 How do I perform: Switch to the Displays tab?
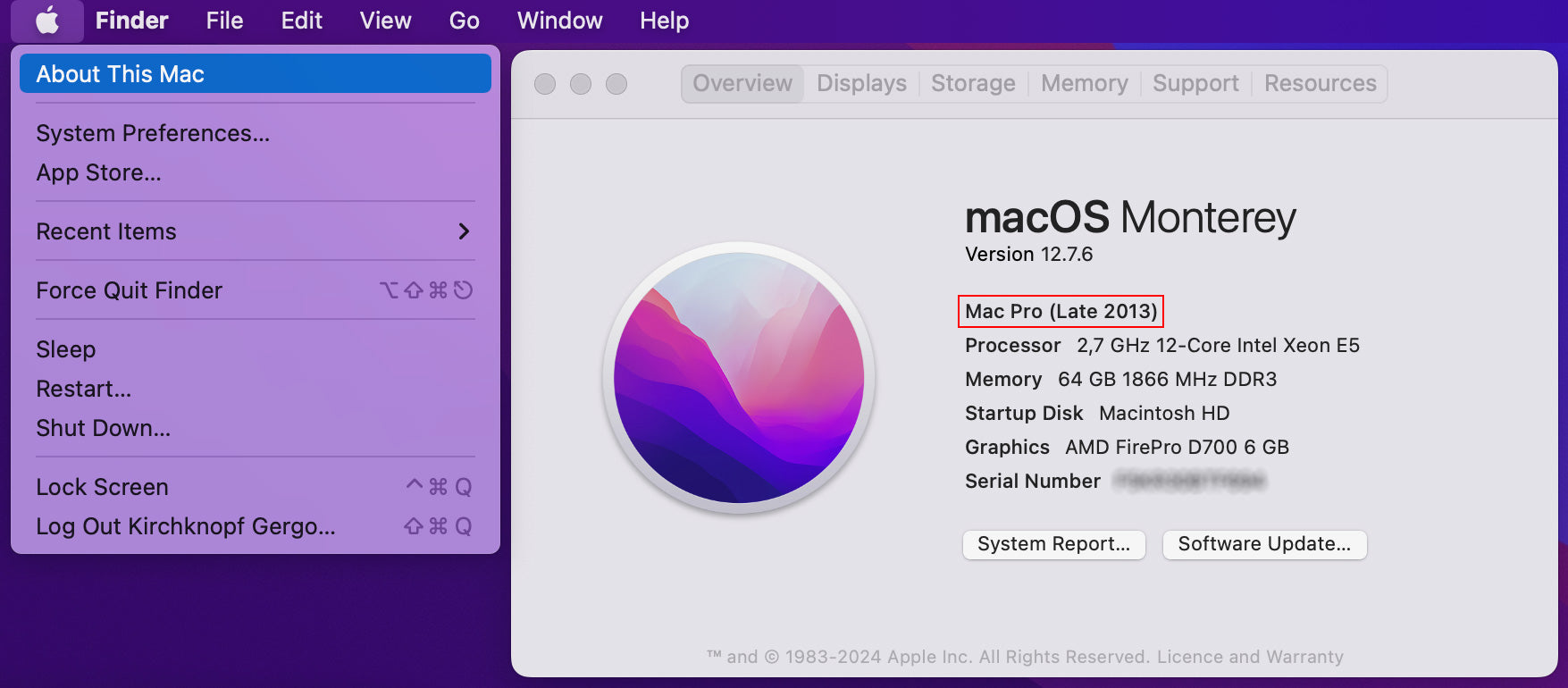pyautogui.click(x=861, y=84)
